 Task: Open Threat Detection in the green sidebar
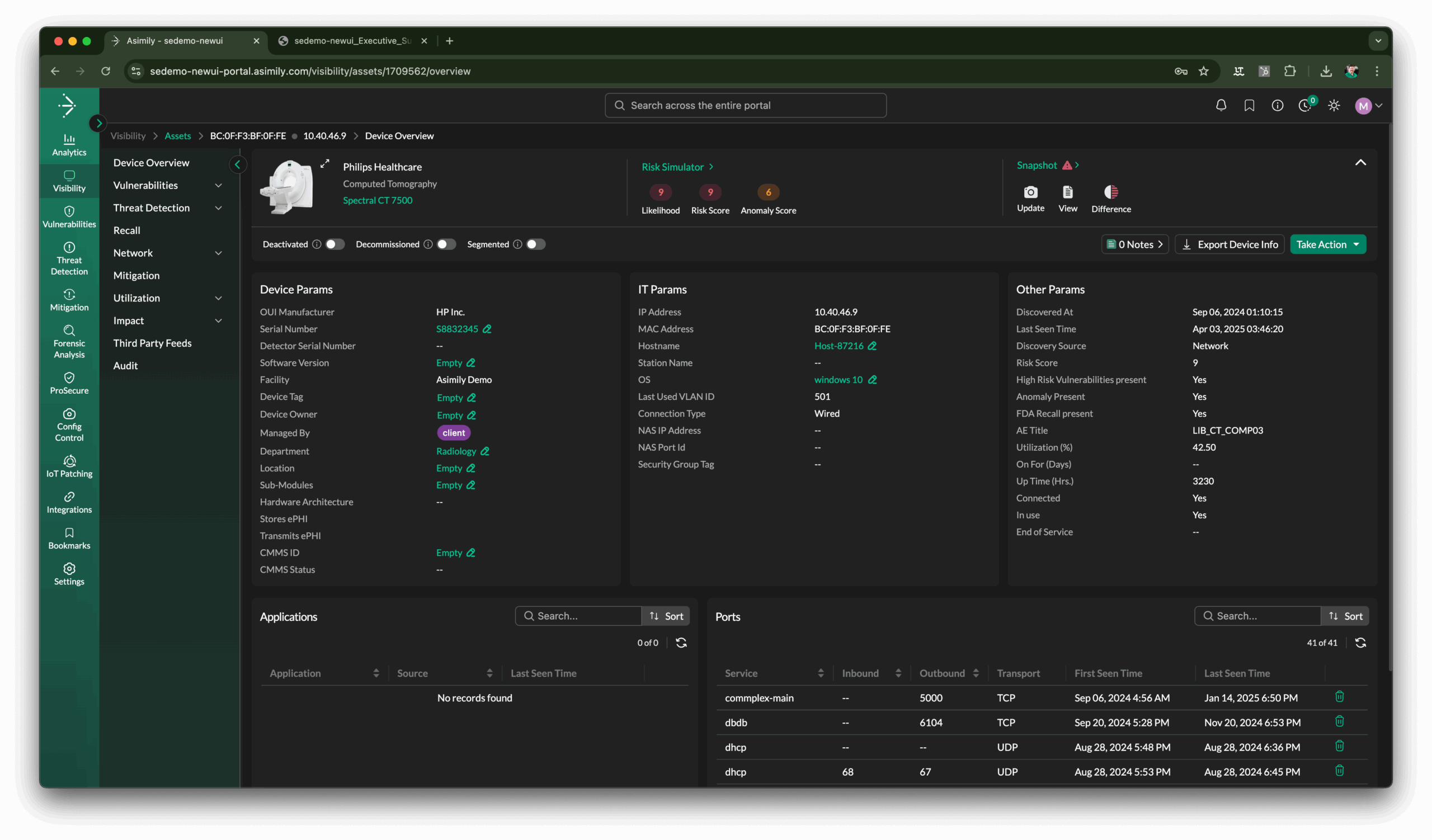click(69, 258)
